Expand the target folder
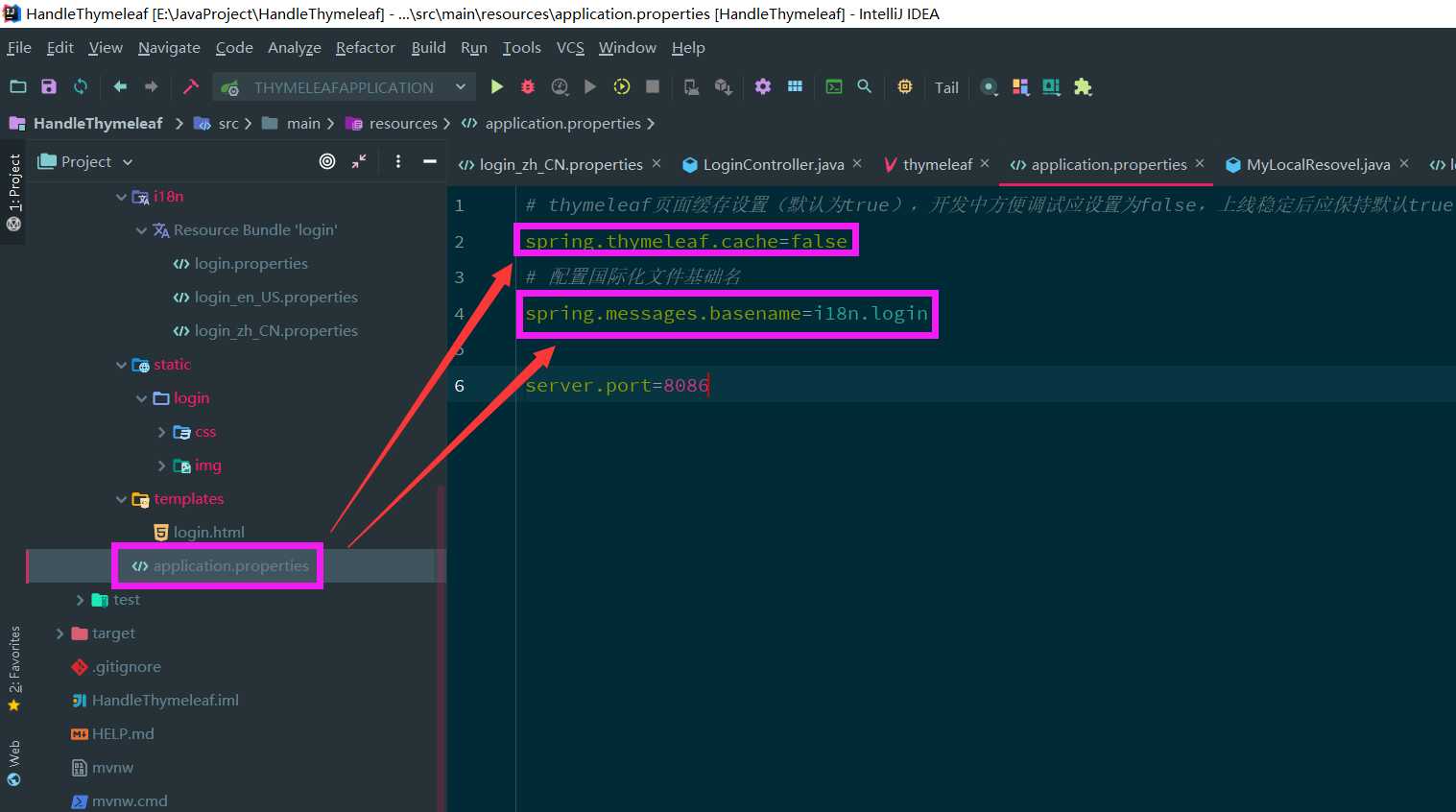This screenshot has width=1456, height=812. click(60, 633)
